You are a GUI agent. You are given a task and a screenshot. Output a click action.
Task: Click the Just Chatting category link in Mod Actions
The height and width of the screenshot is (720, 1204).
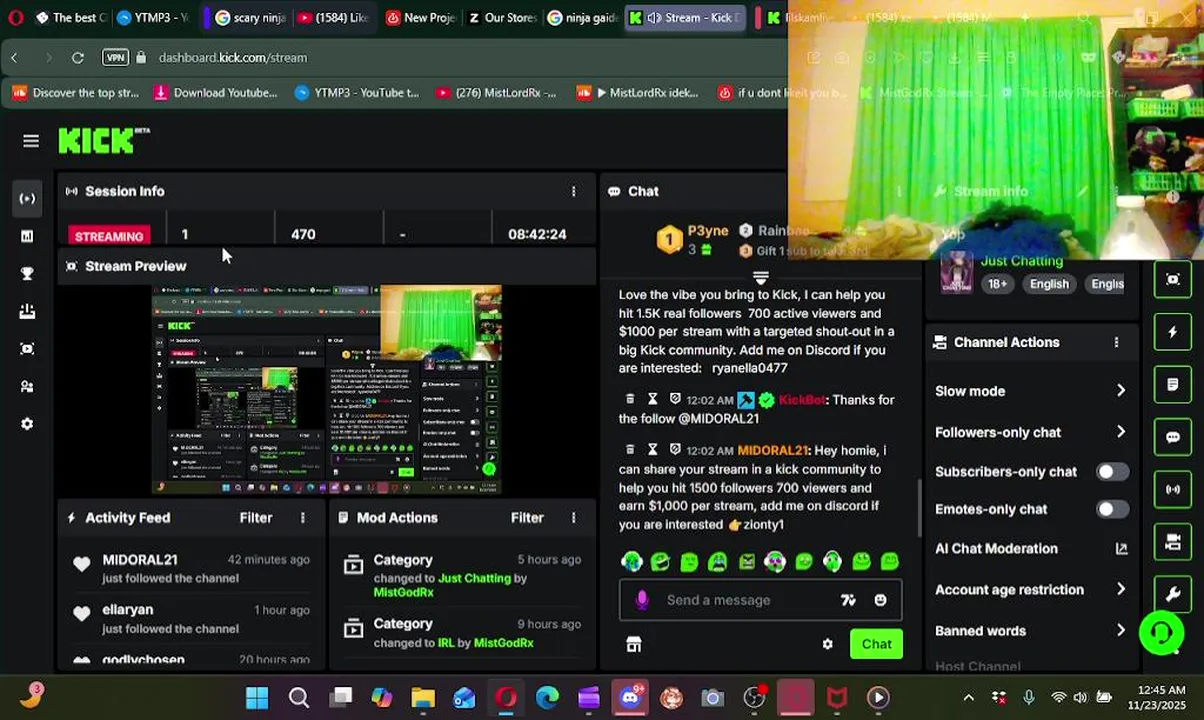pos(474,578)
